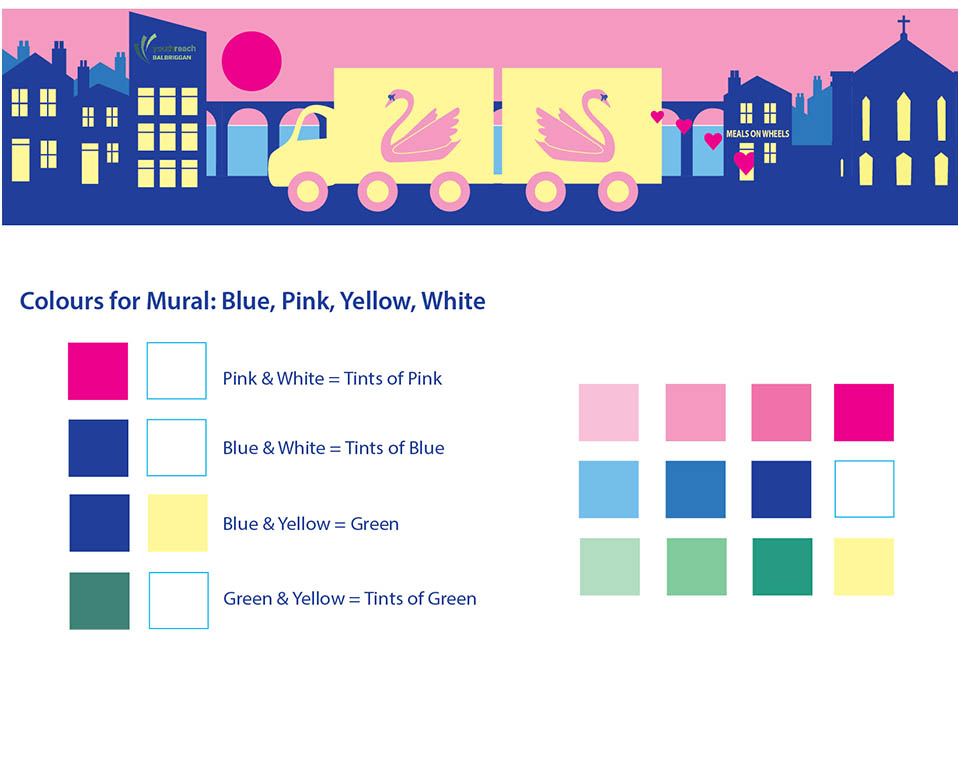Viewport: 958px width, 757px height.
Task: Select the swan on the left truck panel
Action: (415, 126)
